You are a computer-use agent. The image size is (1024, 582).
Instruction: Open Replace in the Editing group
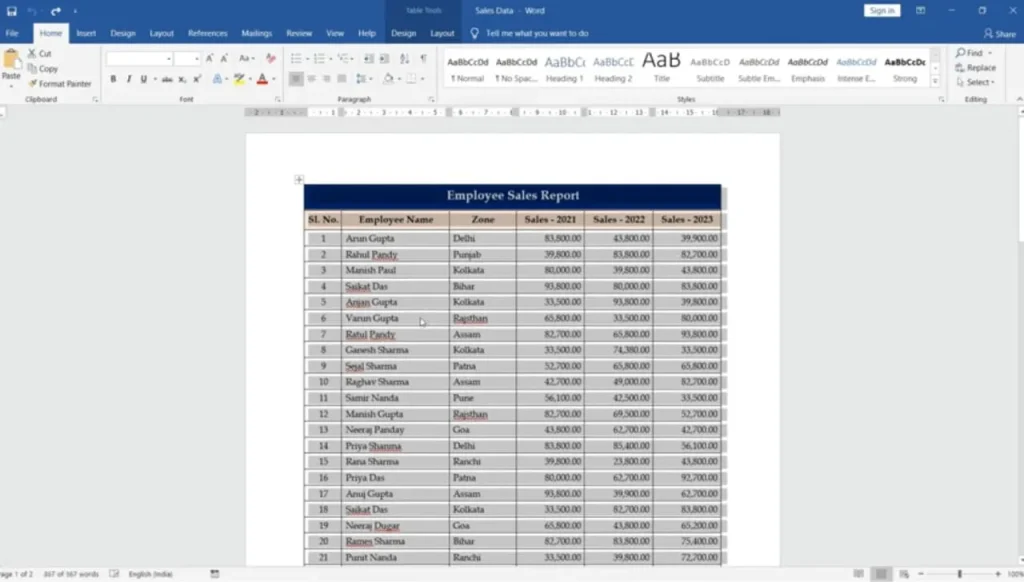click(x=976, y=68)
